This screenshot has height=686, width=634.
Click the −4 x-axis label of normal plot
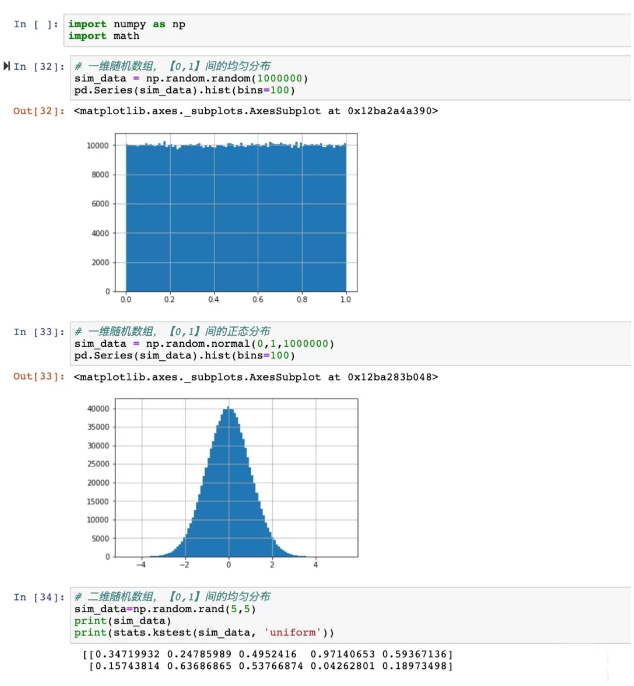point(141,565)
